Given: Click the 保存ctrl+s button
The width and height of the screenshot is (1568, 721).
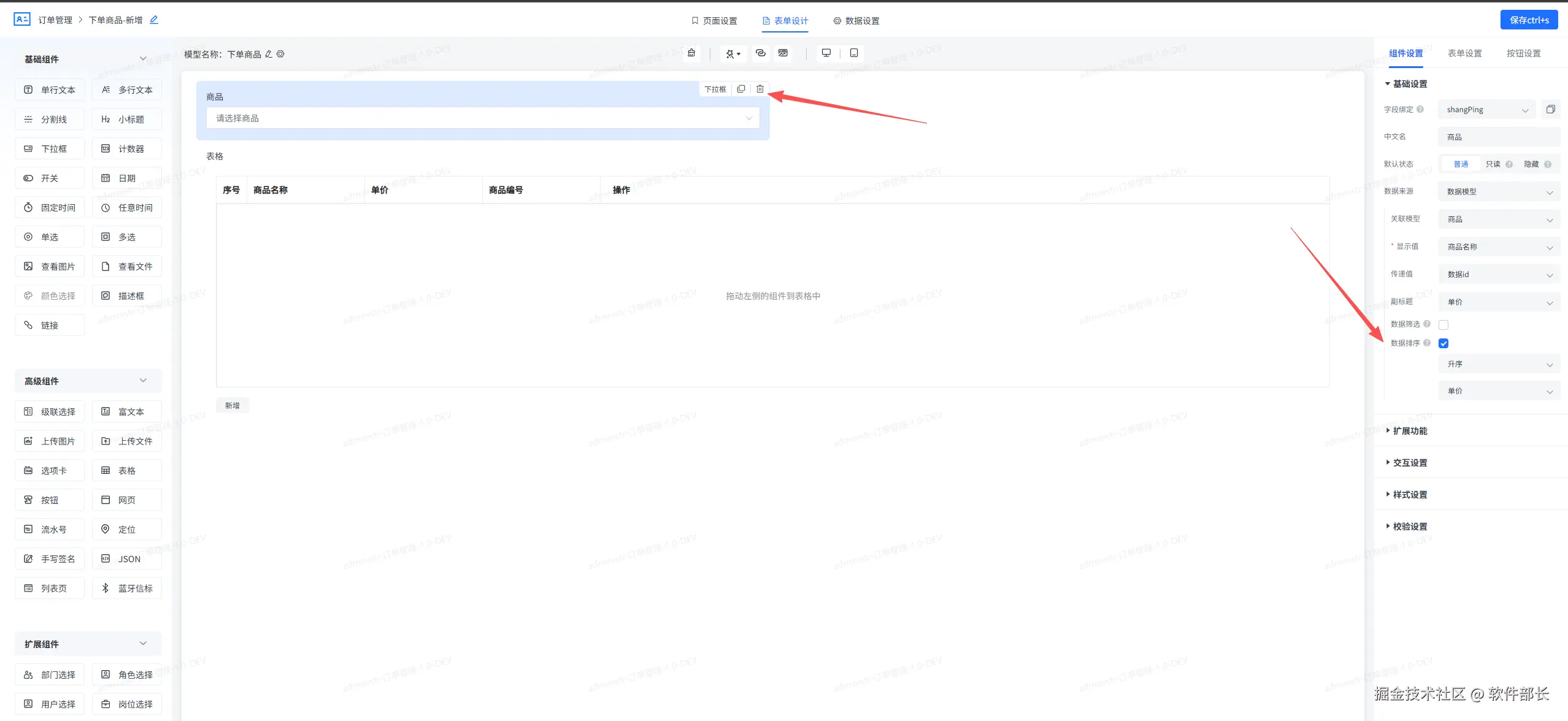Looking at the screenshot, I should pos(1529,20).
